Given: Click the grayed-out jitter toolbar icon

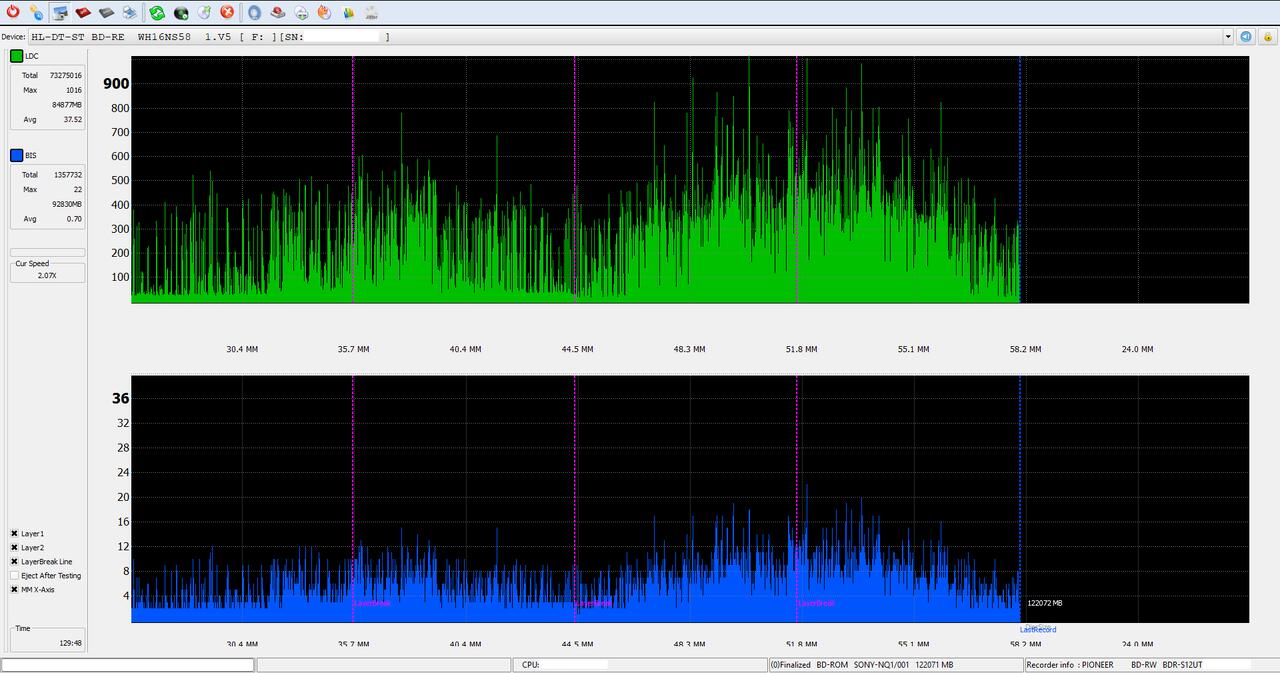Looking at the screenshot, I should point(371,12).
